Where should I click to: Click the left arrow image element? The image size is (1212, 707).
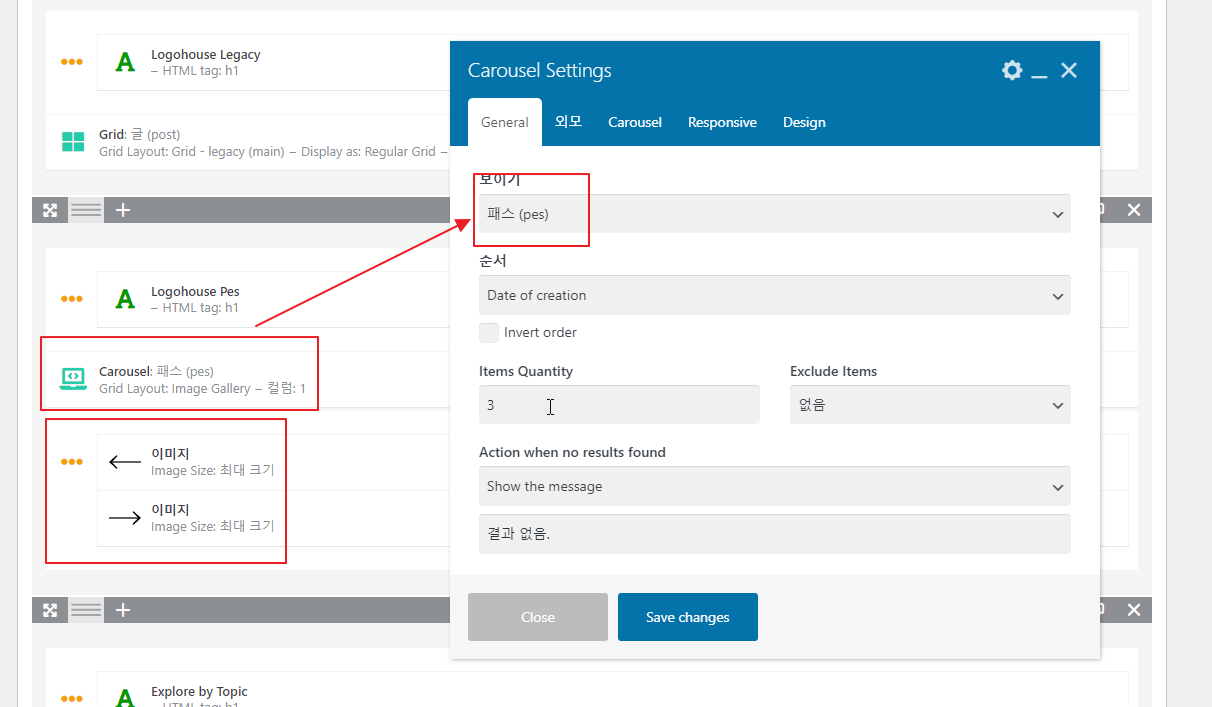pyautogui.click(x=125, y=462)
